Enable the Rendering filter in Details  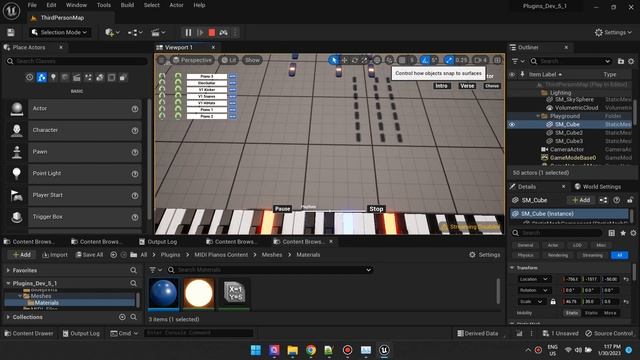[558, 255]
